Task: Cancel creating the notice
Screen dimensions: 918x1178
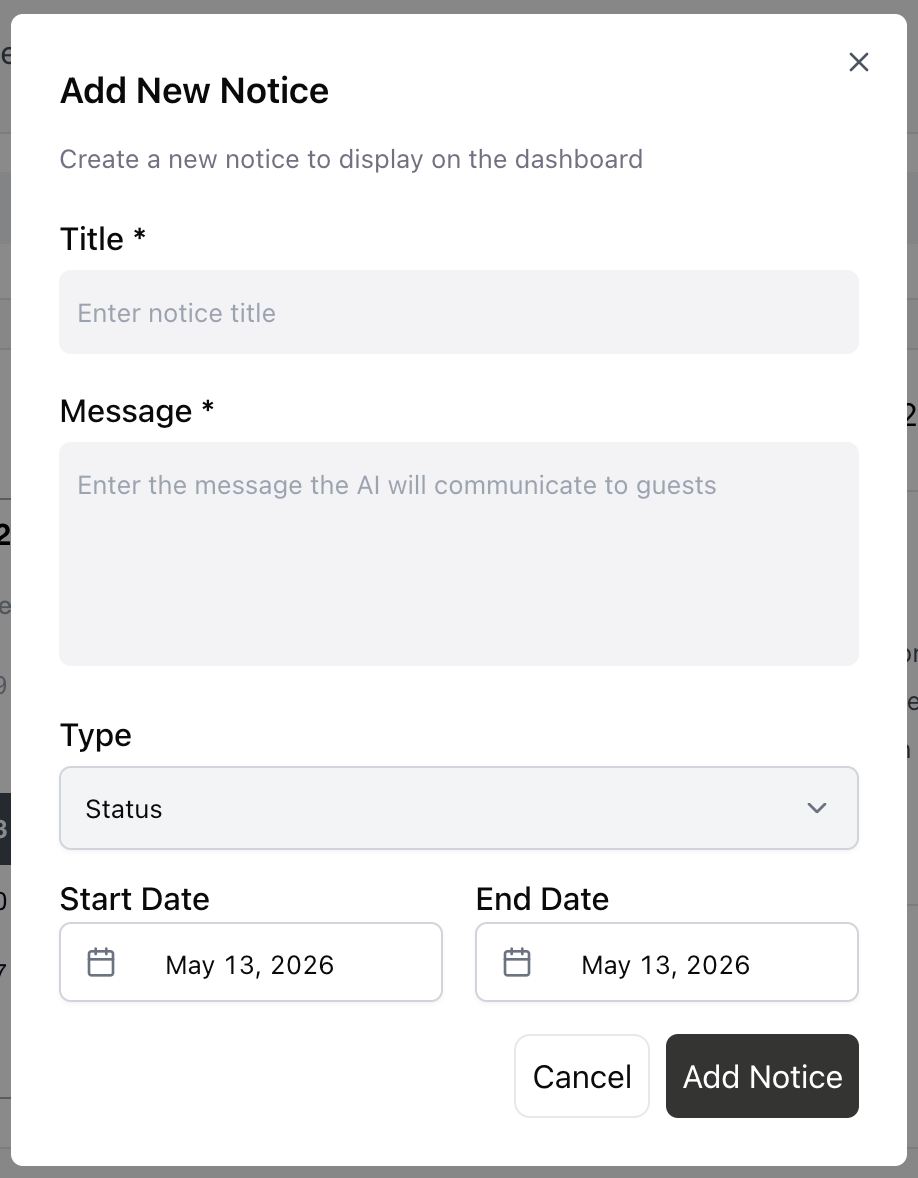Action: click(582, 1076)
